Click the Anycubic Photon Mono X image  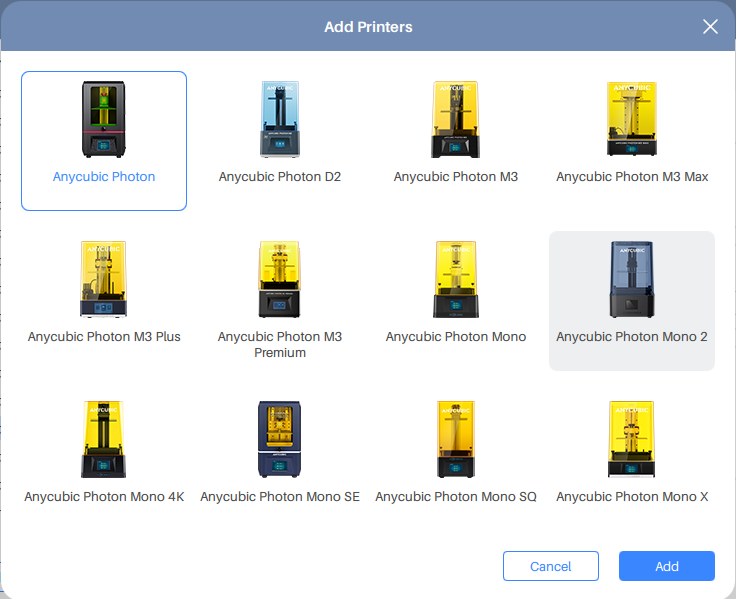pyautogui.click(x=632, y=439)
